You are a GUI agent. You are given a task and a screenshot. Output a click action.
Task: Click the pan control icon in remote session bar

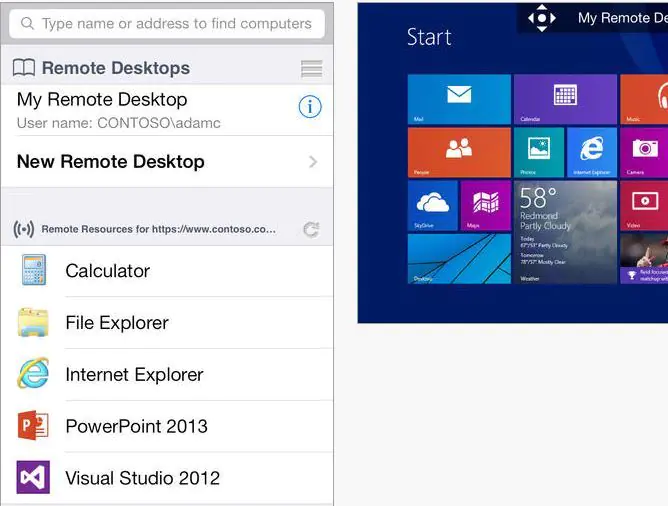(541, 18)
